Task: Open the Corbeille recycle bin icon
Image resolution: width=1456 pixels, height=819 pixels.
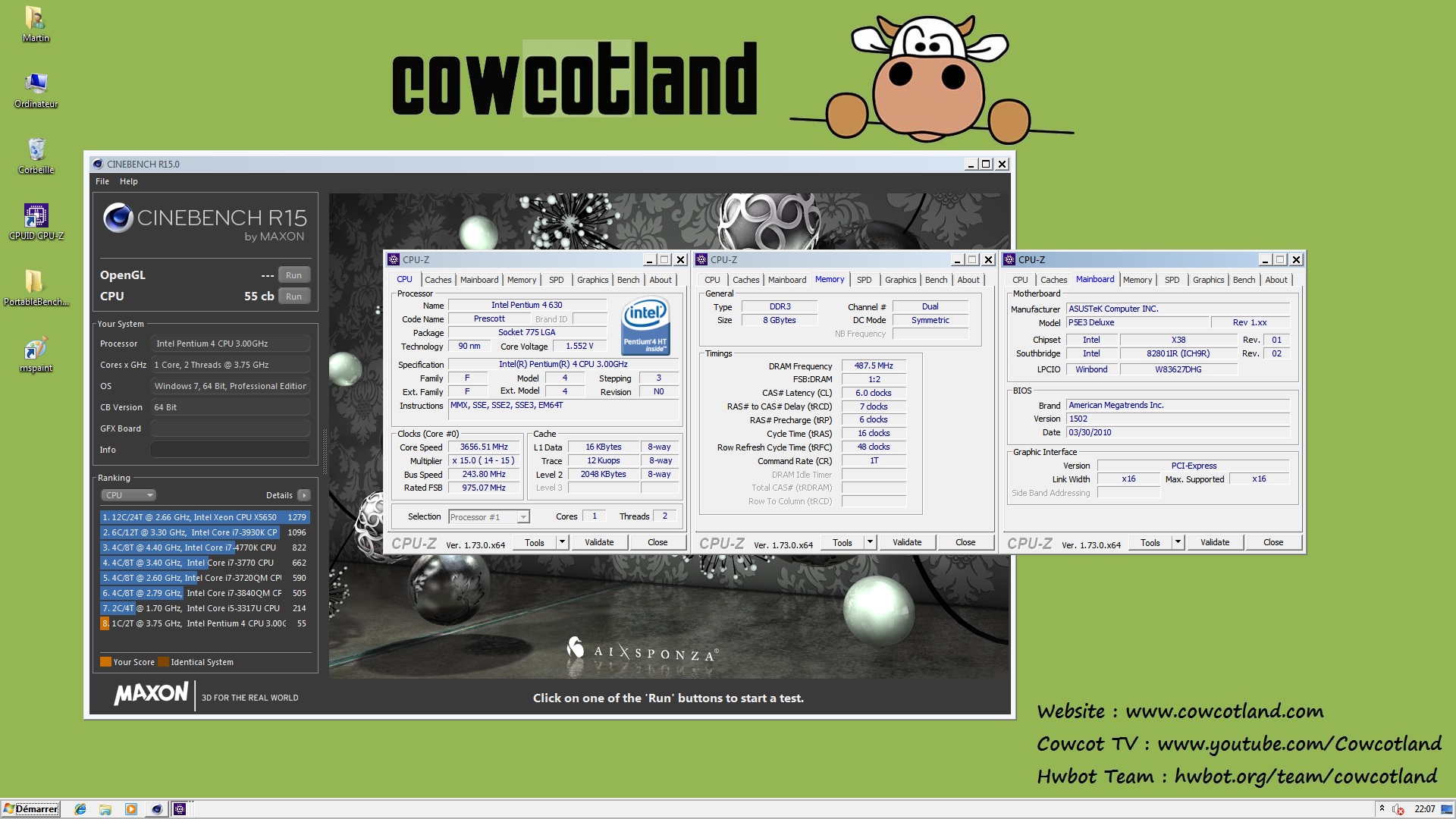Action: tap(36, 155)
